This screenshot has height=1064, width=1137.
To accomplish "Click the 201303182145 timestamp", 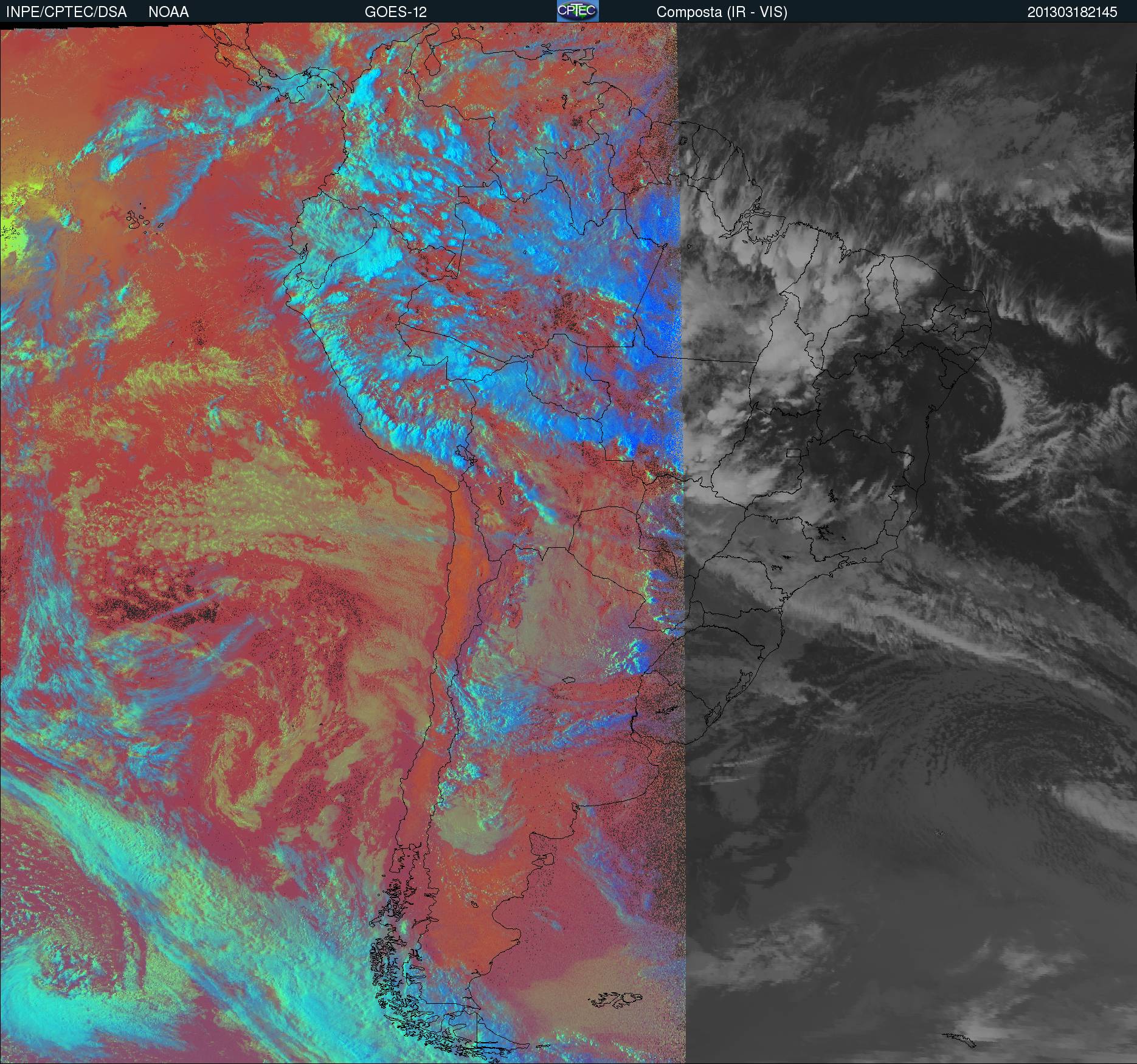I will 1073,12.
